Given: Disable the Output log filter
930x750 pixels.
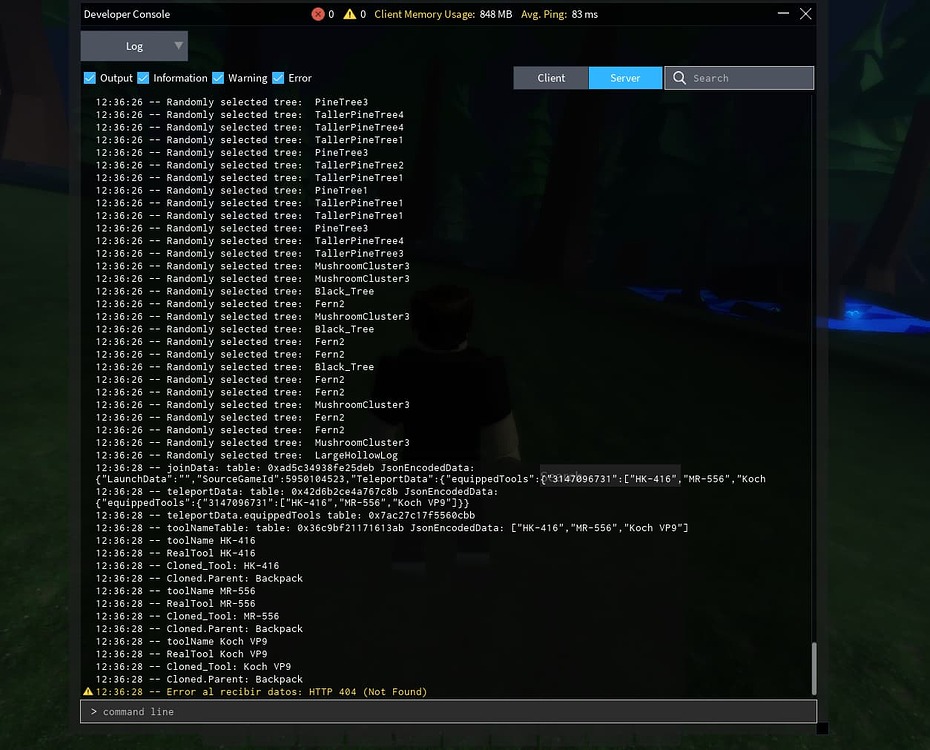Looking at the screenshot, I should [89, 77].
